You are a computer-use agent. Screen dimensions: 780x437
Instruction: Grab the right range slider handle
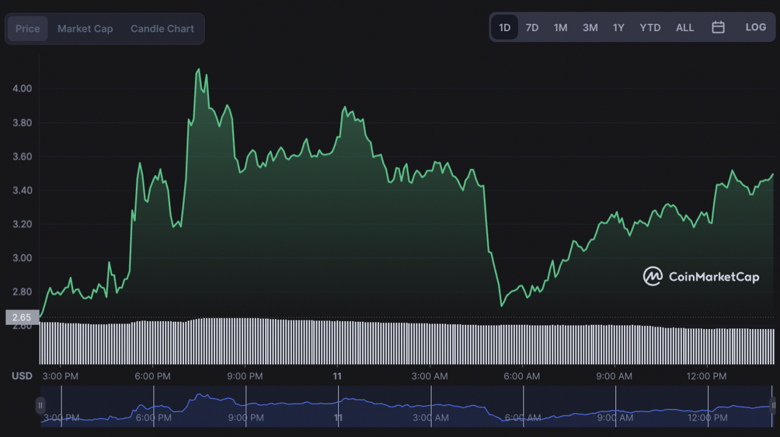774,405
